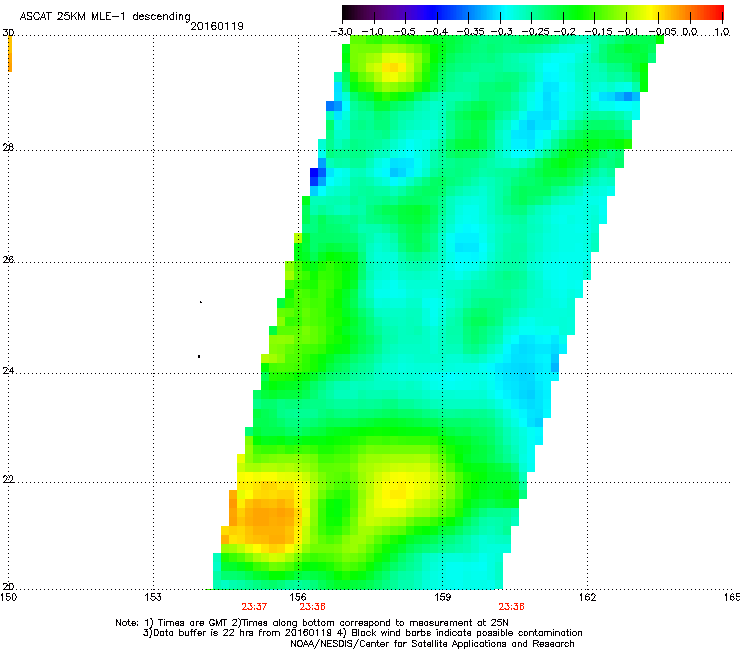This screenshot has width=740, height=650.
Task: Click the orange vertical bar beside latitude 30
Action: (x=10, y=54)
